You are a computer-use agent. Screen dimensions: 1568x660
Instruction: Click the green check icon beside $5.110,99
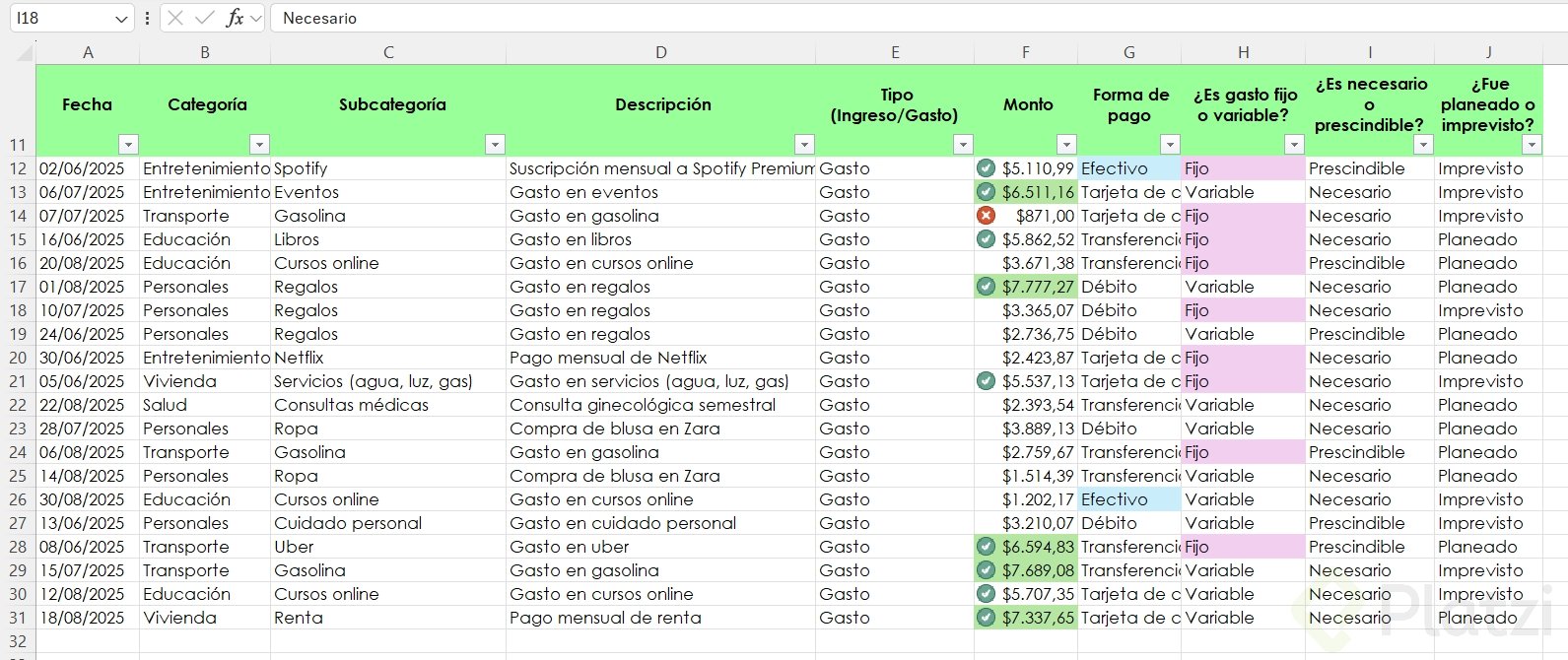coord(986,167)
